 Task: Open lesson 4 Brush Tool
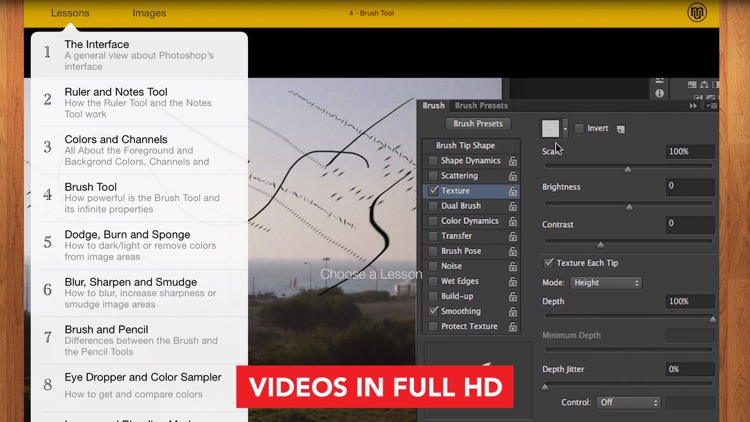coord(139,198)
